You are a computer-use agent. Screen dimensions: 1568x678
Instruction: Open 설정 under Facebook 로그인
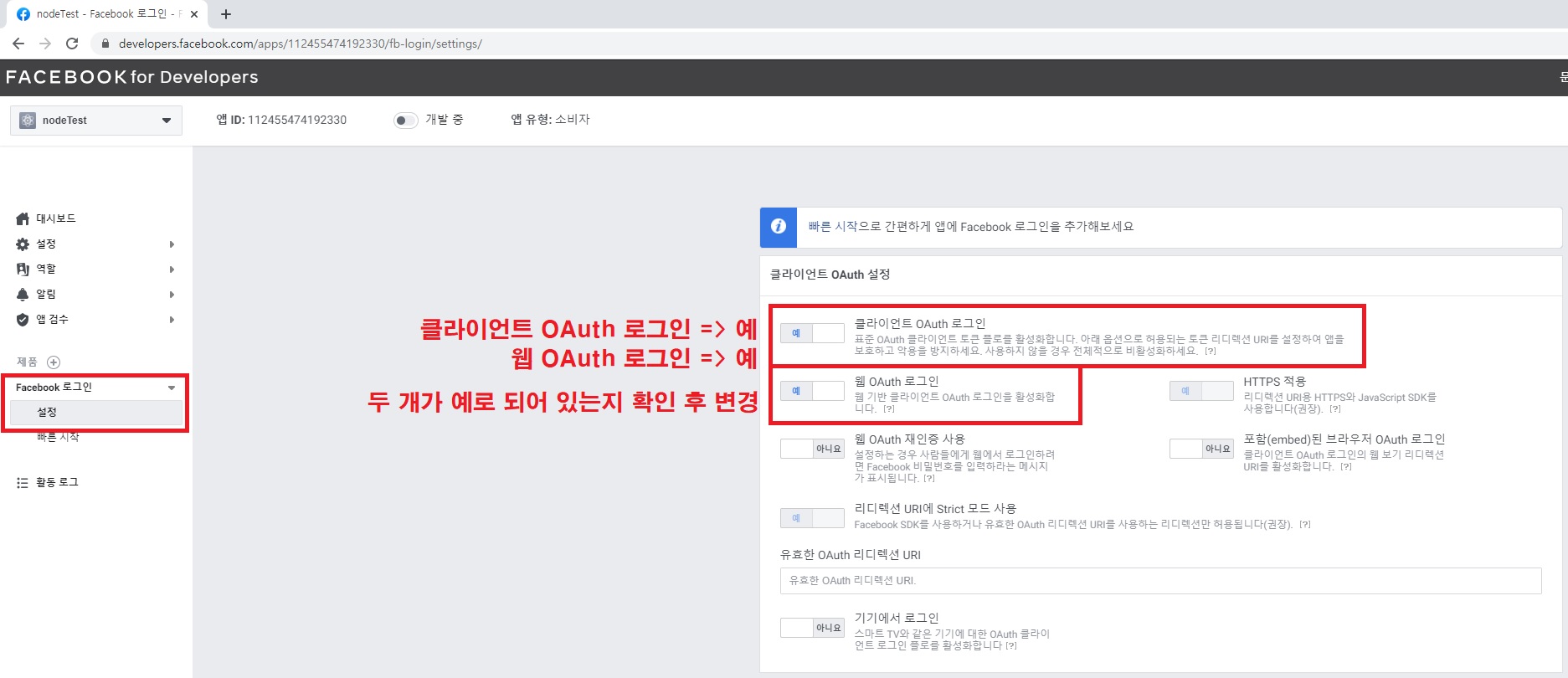coord(95,413)
